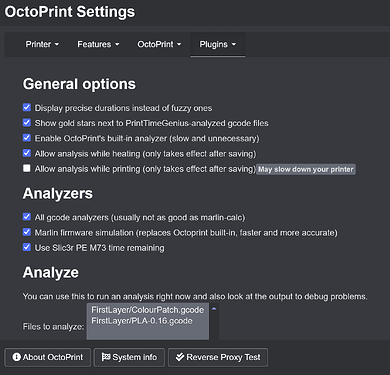Uncheck Marlin firmware simulation analyzer

pyautogui.click(x=27, y=232)
